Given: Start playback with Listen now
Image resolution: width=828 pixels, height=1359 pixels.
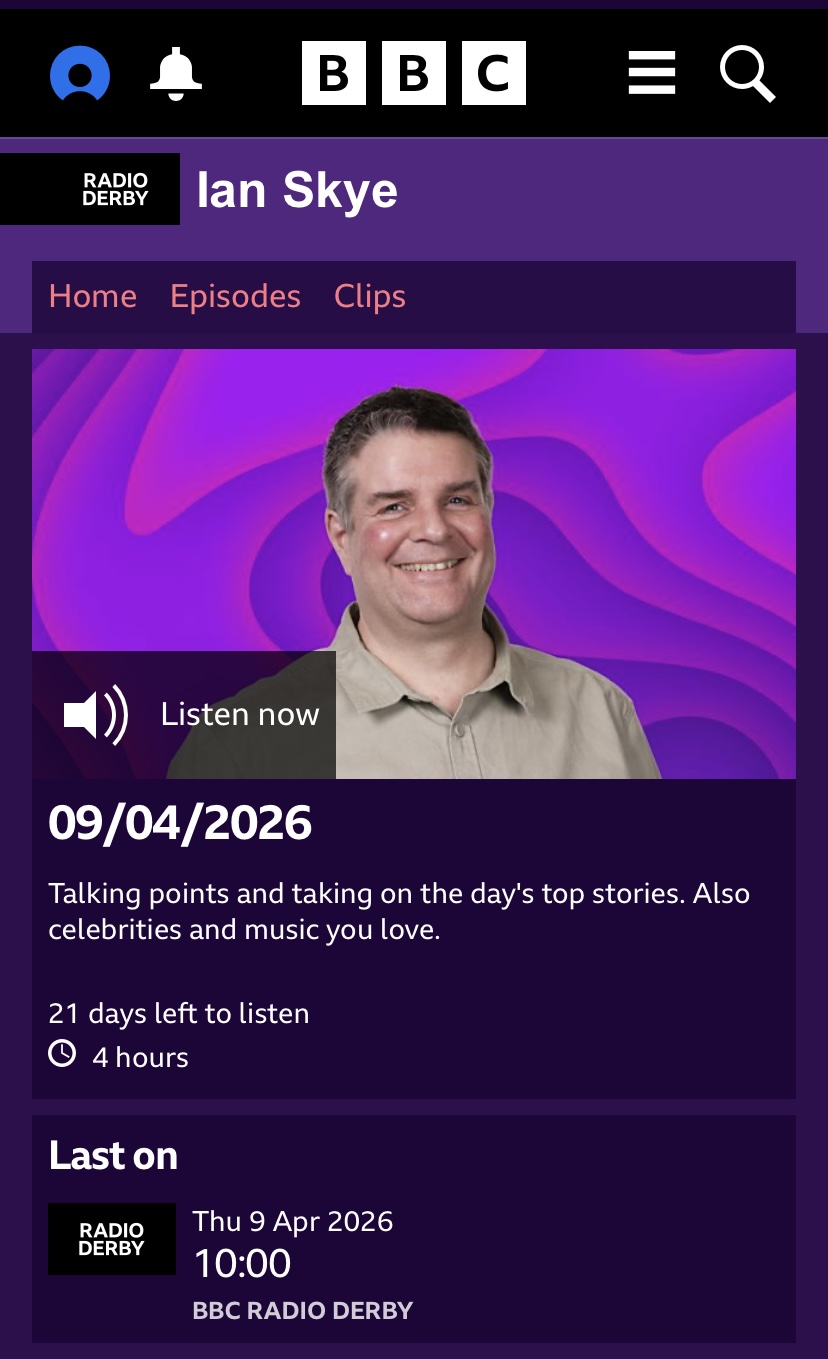Looking at the screenshot, I should tap(184, 714).
